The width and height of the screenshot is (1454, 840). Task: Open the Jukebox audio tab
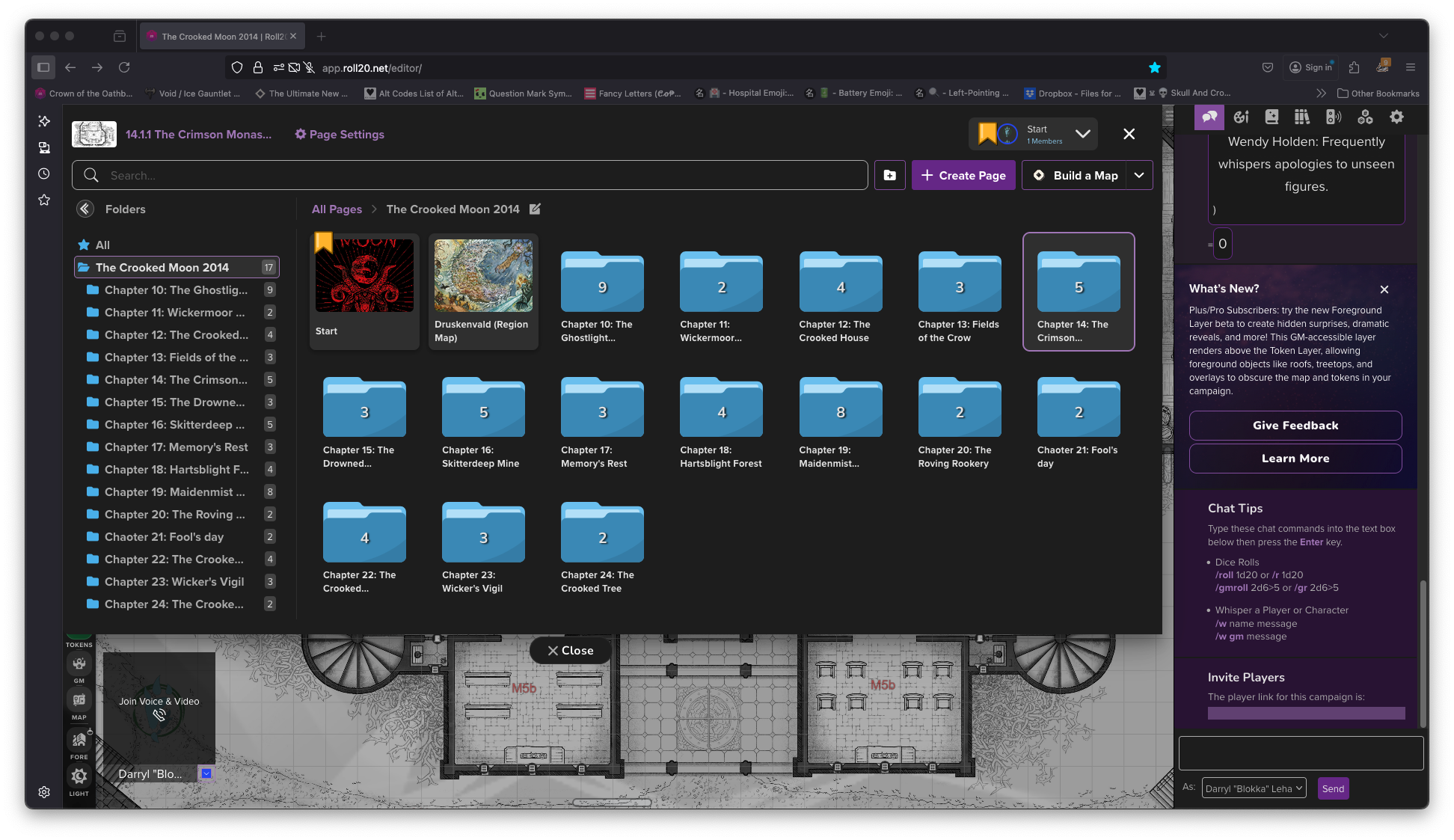coord(1333,117)
